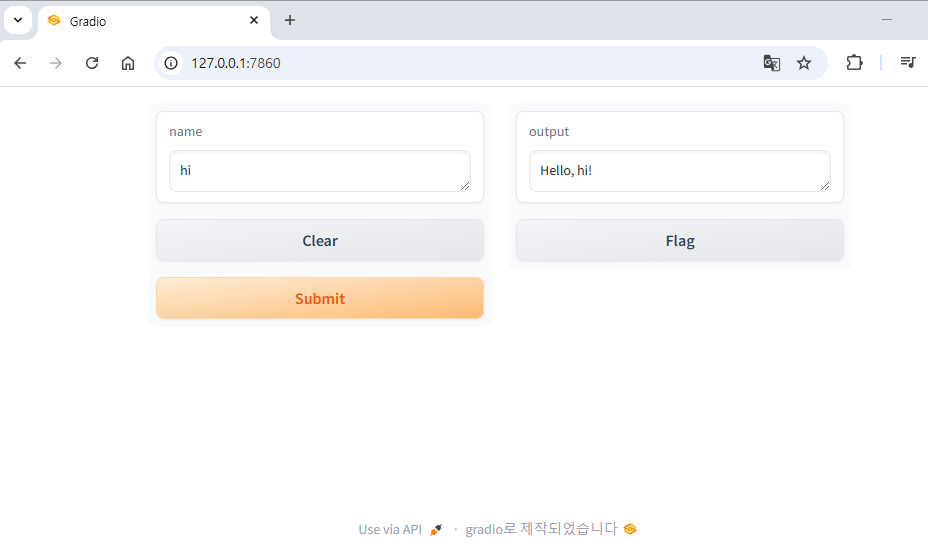Click the Flag button
Image resolution: width=928 pixels, height=551 pixels.
point(679,240)
